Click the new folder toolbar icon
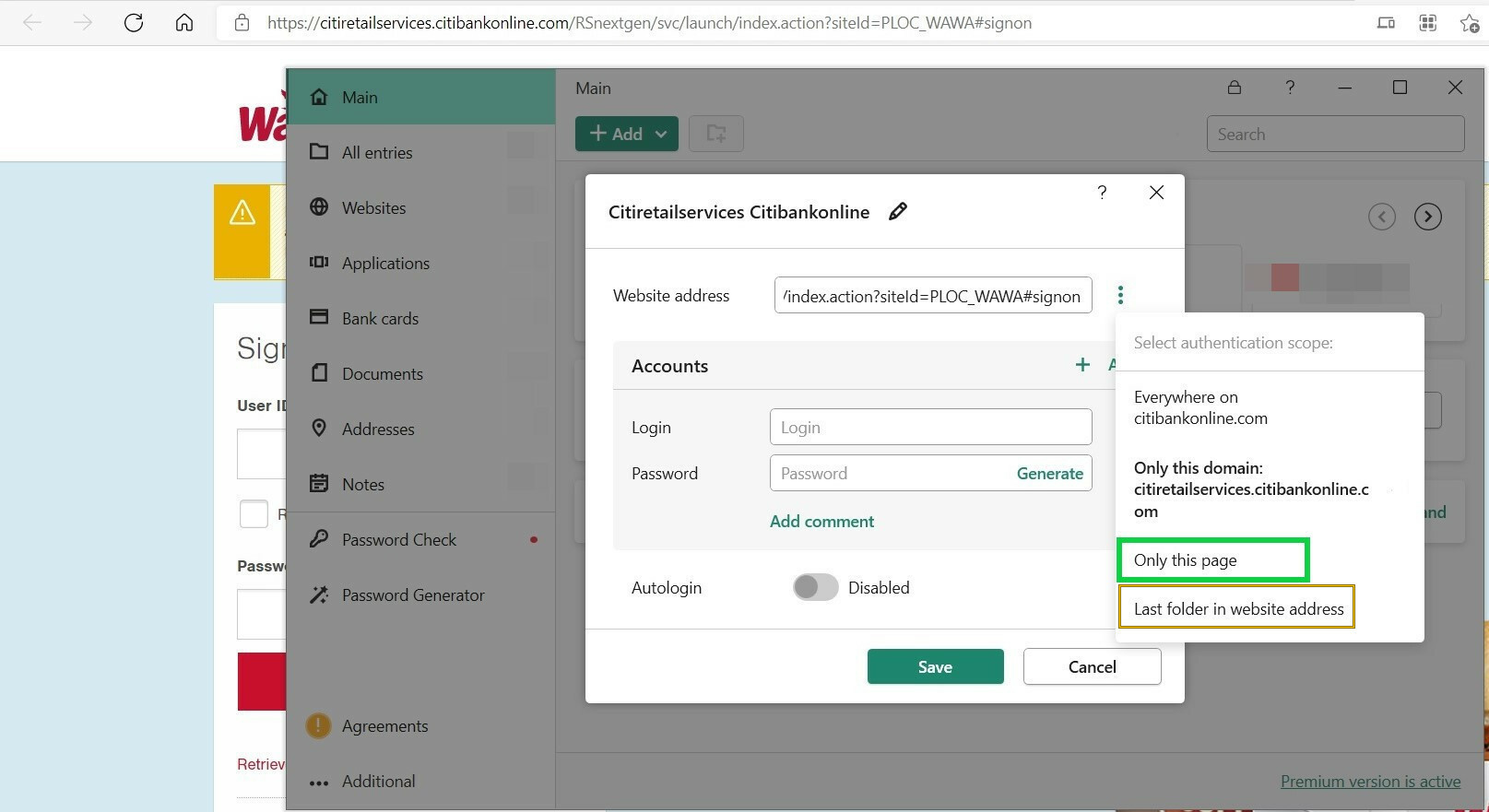Image resolution: width=1489 pixels, height=812 pixels. 716,134
